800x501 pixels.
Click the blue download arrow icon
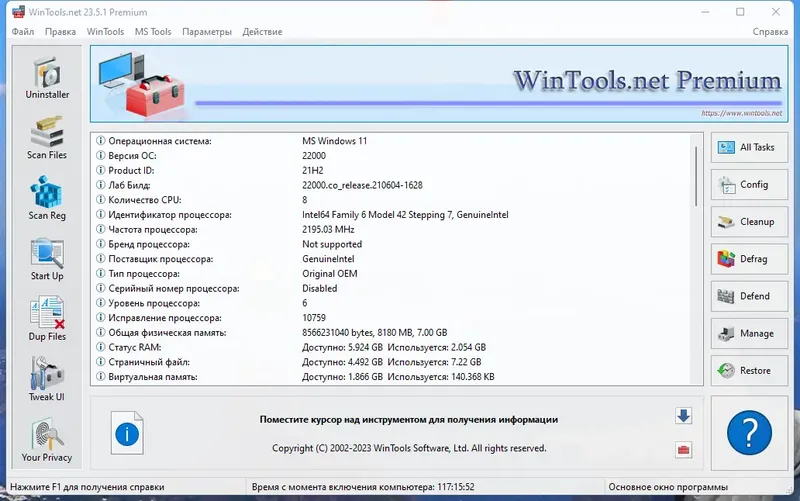click(x=684, y=416)
